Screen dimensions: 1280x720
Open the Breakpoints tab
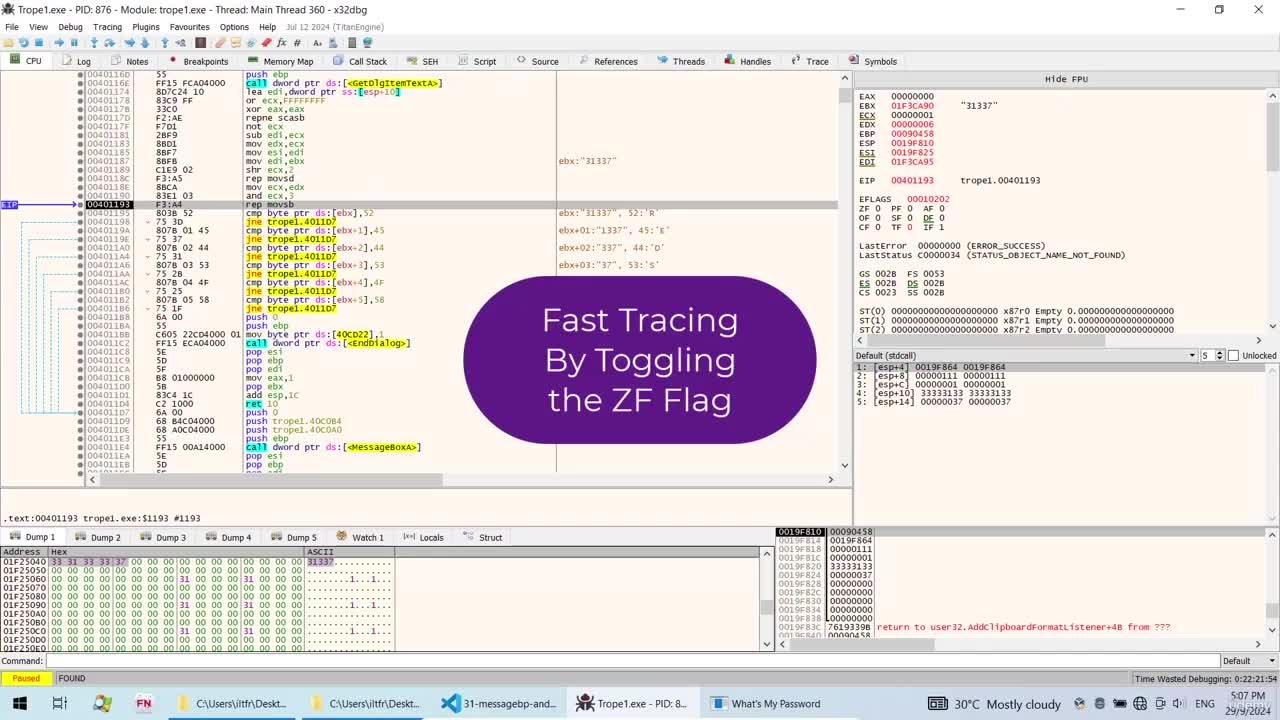[x=199, y=61]
